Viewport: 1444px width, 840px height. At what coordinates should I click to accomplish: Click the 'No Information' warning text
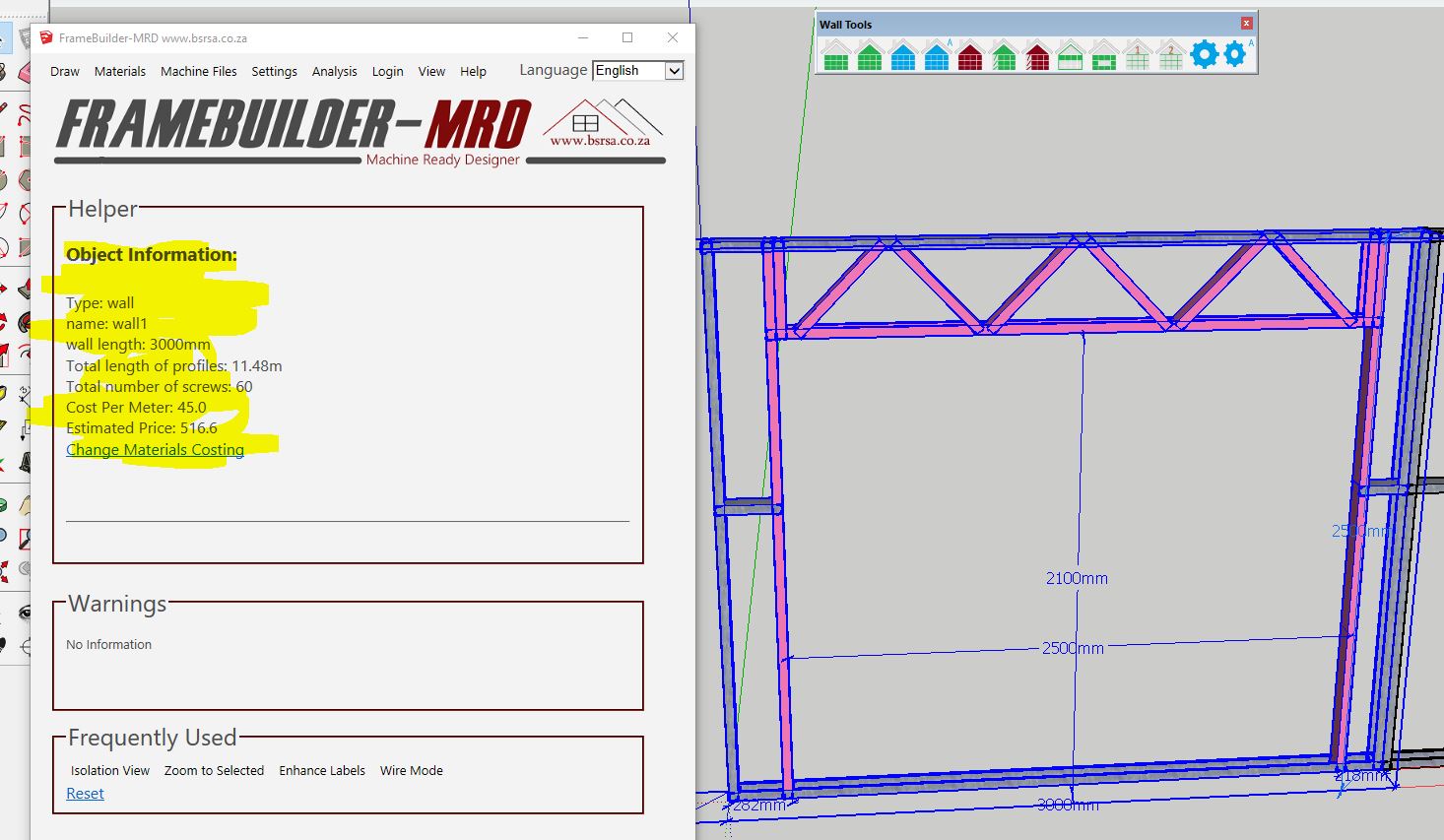click(x=109, y=645)
